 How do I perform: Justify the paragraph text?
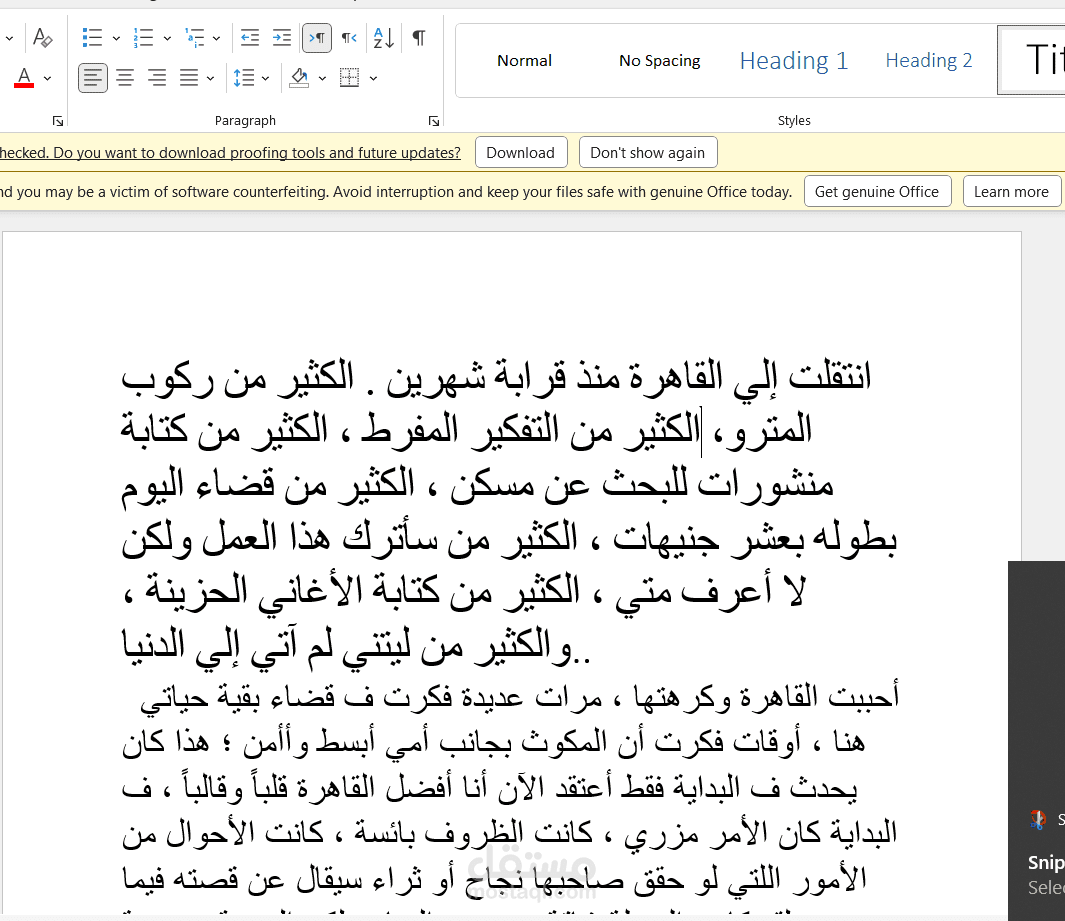(189, 77)
